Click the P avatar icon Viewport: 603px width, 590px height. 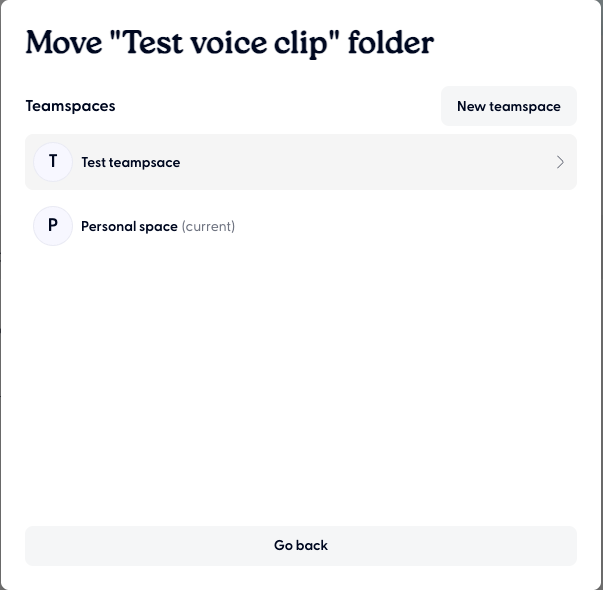(53, 226)
